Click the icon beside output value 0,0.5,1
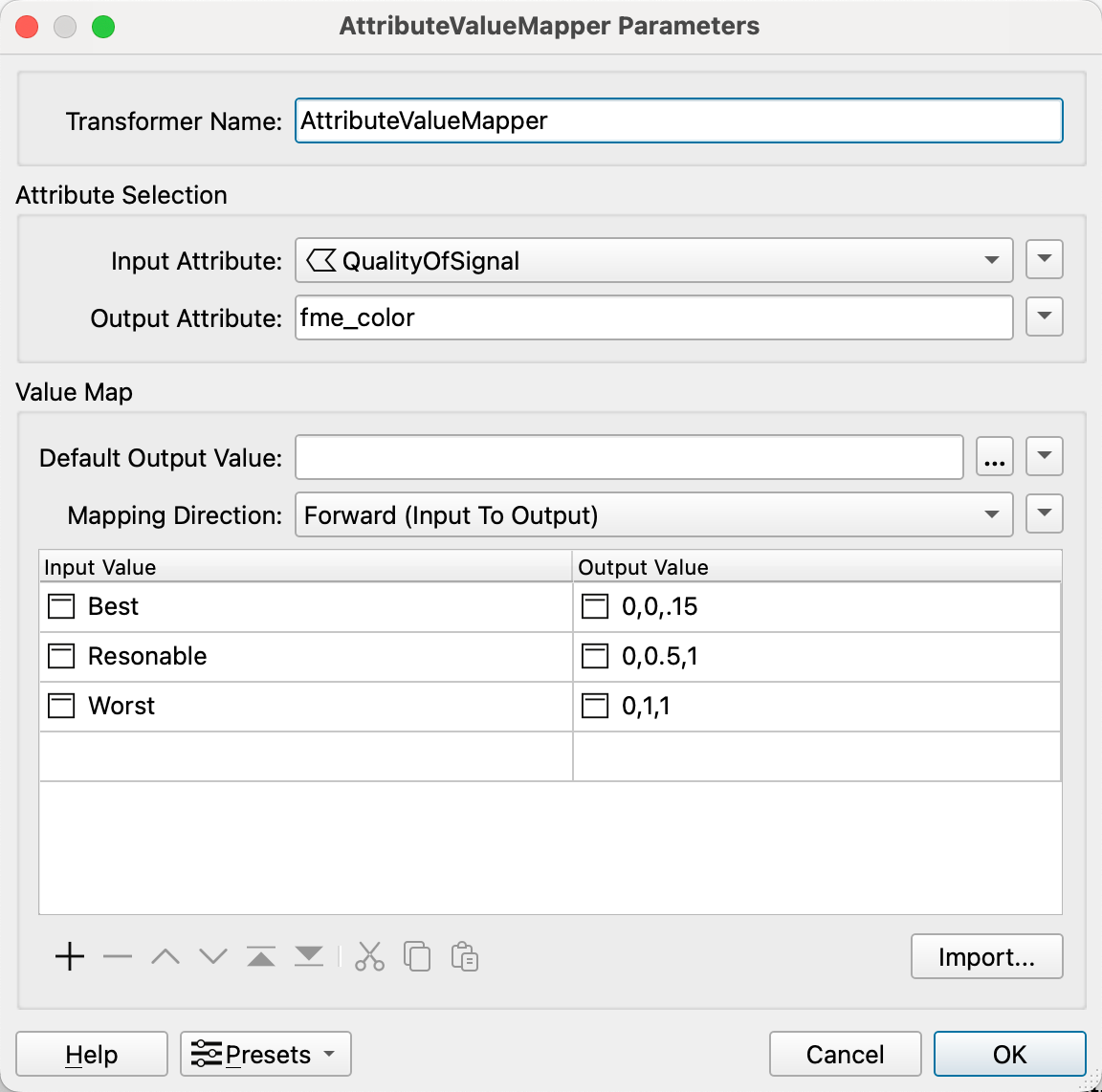This screenshot has height=1092, width=1102. coord(595,656)
